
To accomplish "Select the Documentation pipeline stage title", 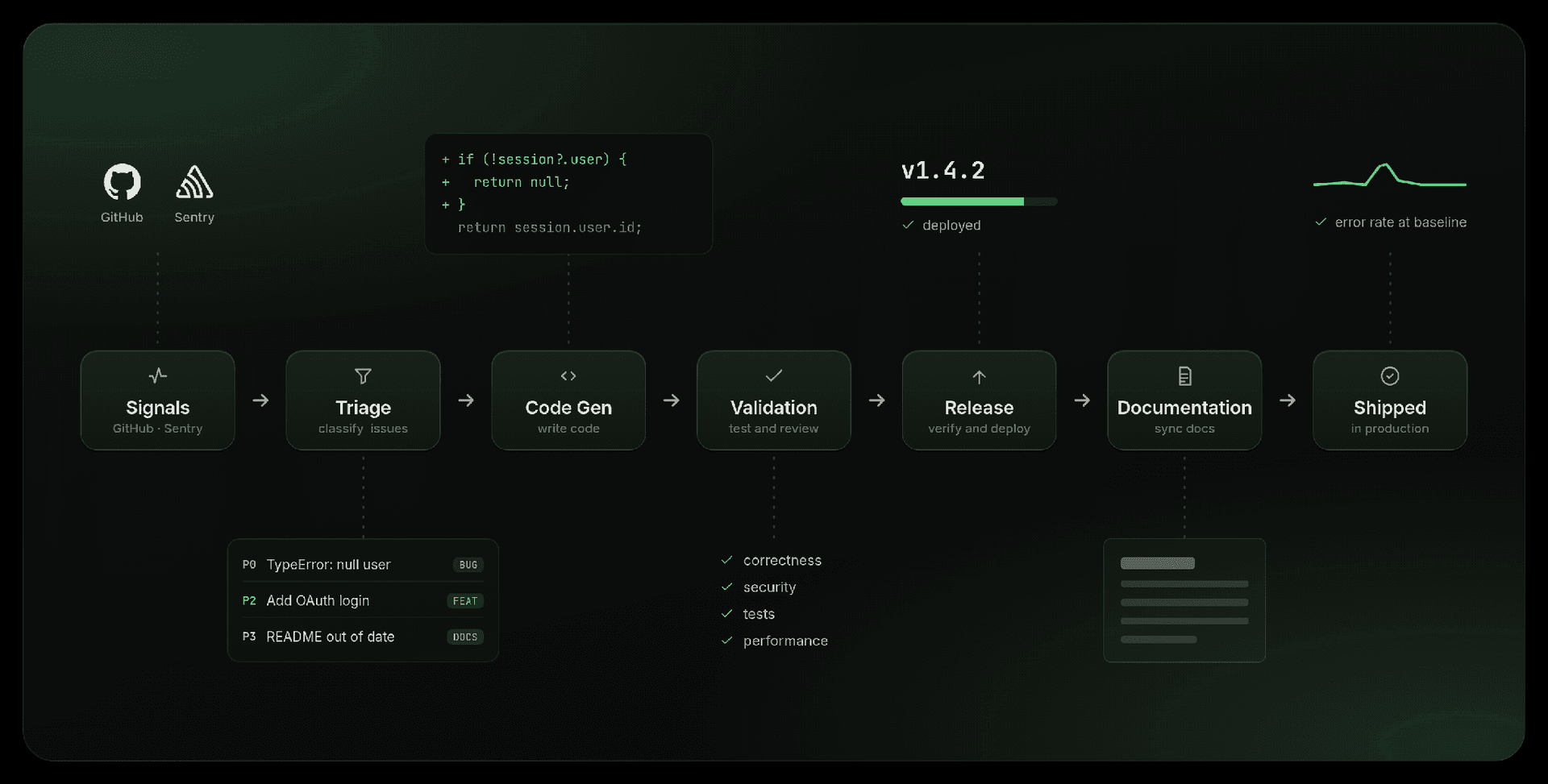I will (1184, 408).
